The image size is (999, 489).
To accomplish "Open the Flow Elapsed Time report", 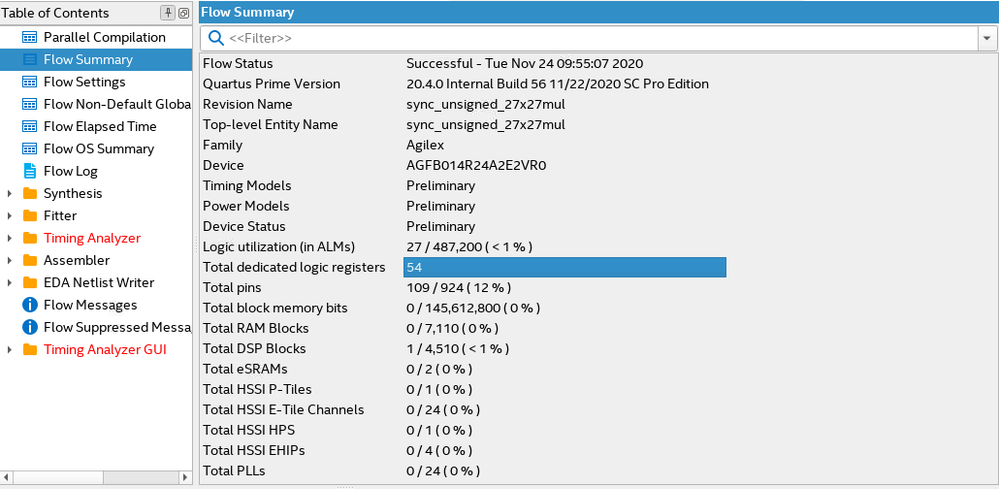I will click(x=100, y=126).
